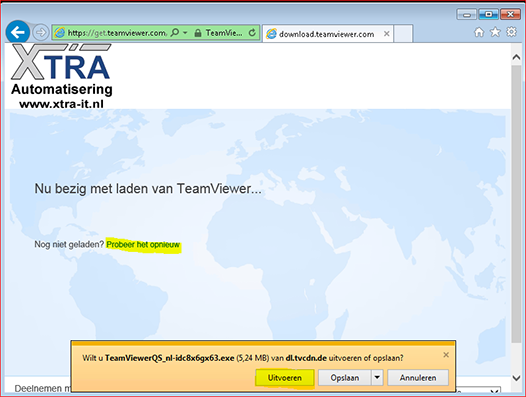The width and height of the screenshot is (526, 397).
Task: Click the vertical scrollbar thumb
Action: [517, 204]
